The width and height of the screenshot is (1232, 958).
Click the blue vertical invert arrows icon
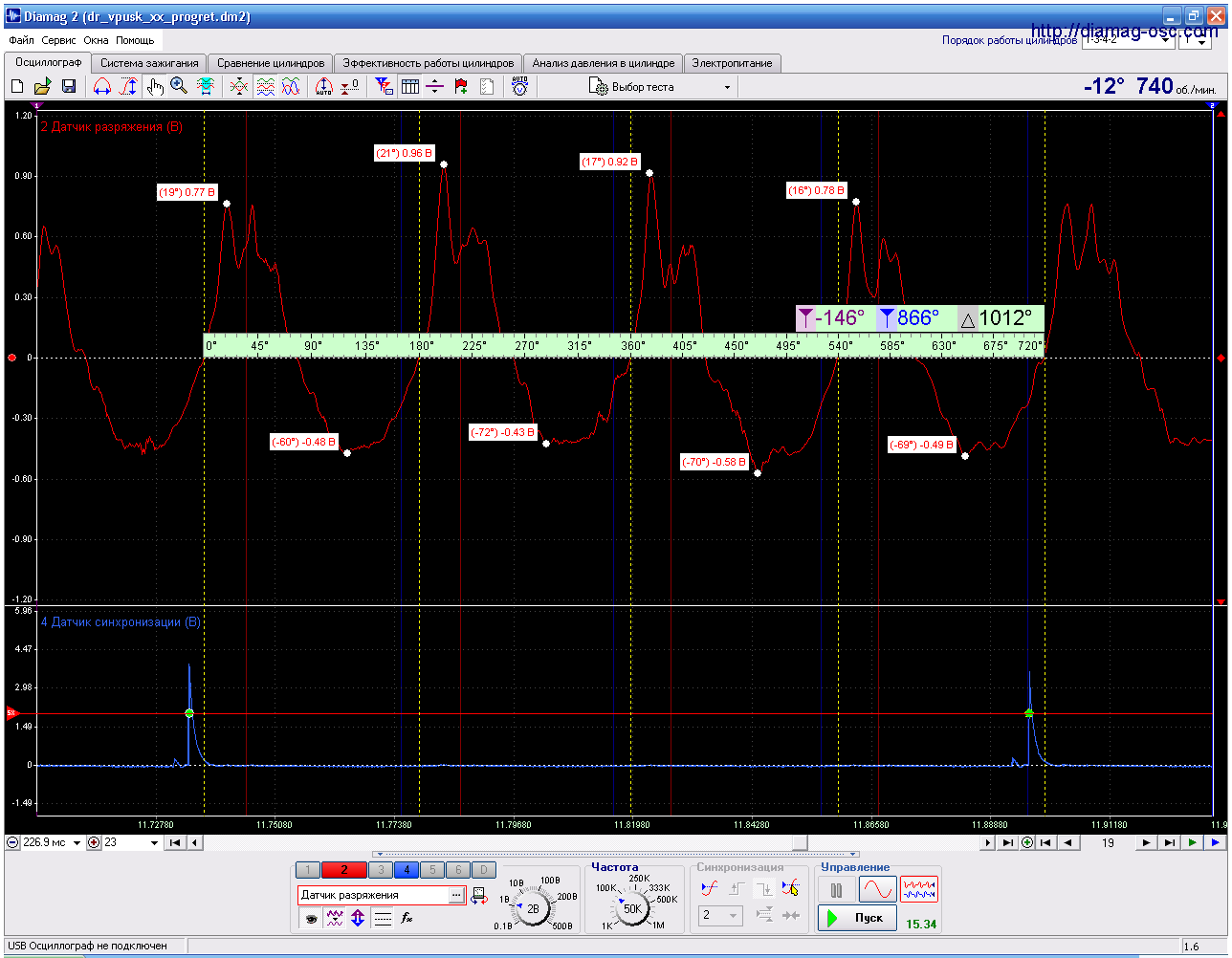358,919
